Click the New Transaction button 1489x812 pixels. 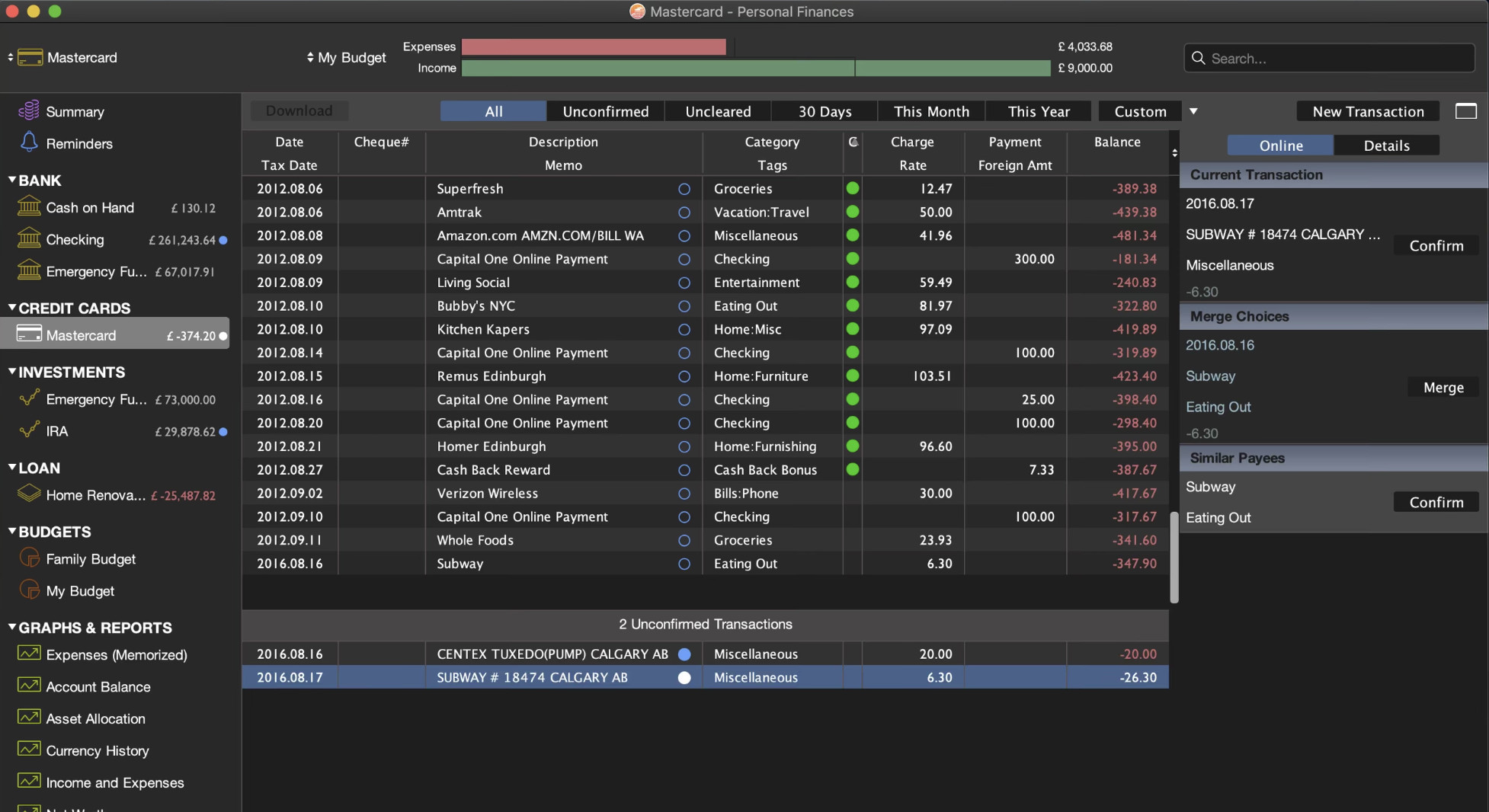pyautogui.click(x=1367, y=111)
